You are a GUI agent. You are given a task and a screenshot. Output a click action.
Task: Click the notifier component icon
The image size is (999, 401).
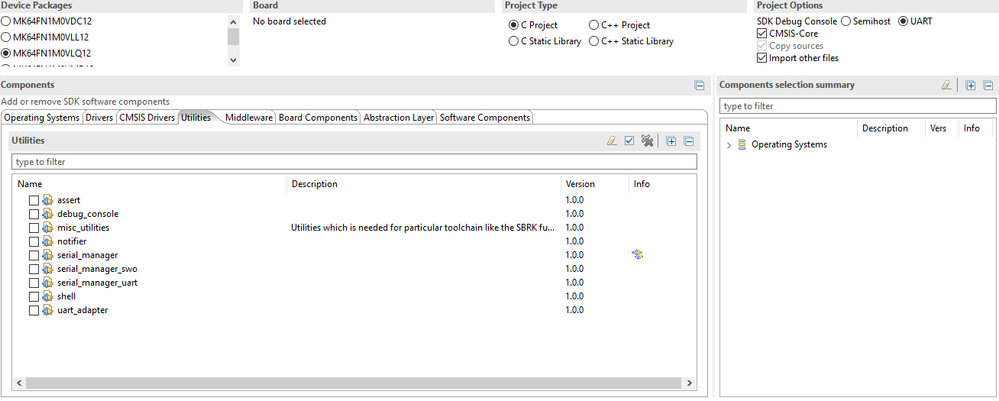click(48, 242)
